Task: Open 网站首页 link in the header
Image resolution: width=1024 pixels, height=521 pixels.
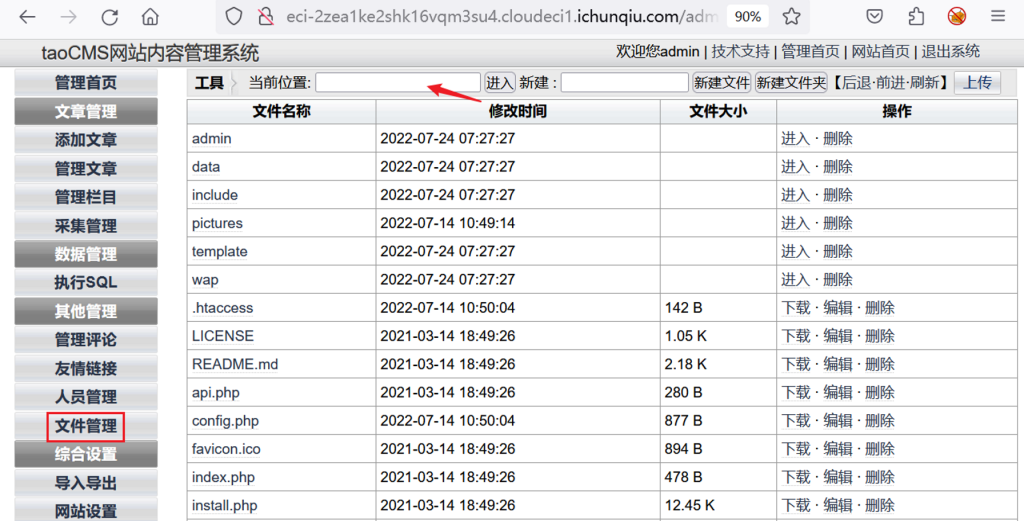Action: click(880, 52)
